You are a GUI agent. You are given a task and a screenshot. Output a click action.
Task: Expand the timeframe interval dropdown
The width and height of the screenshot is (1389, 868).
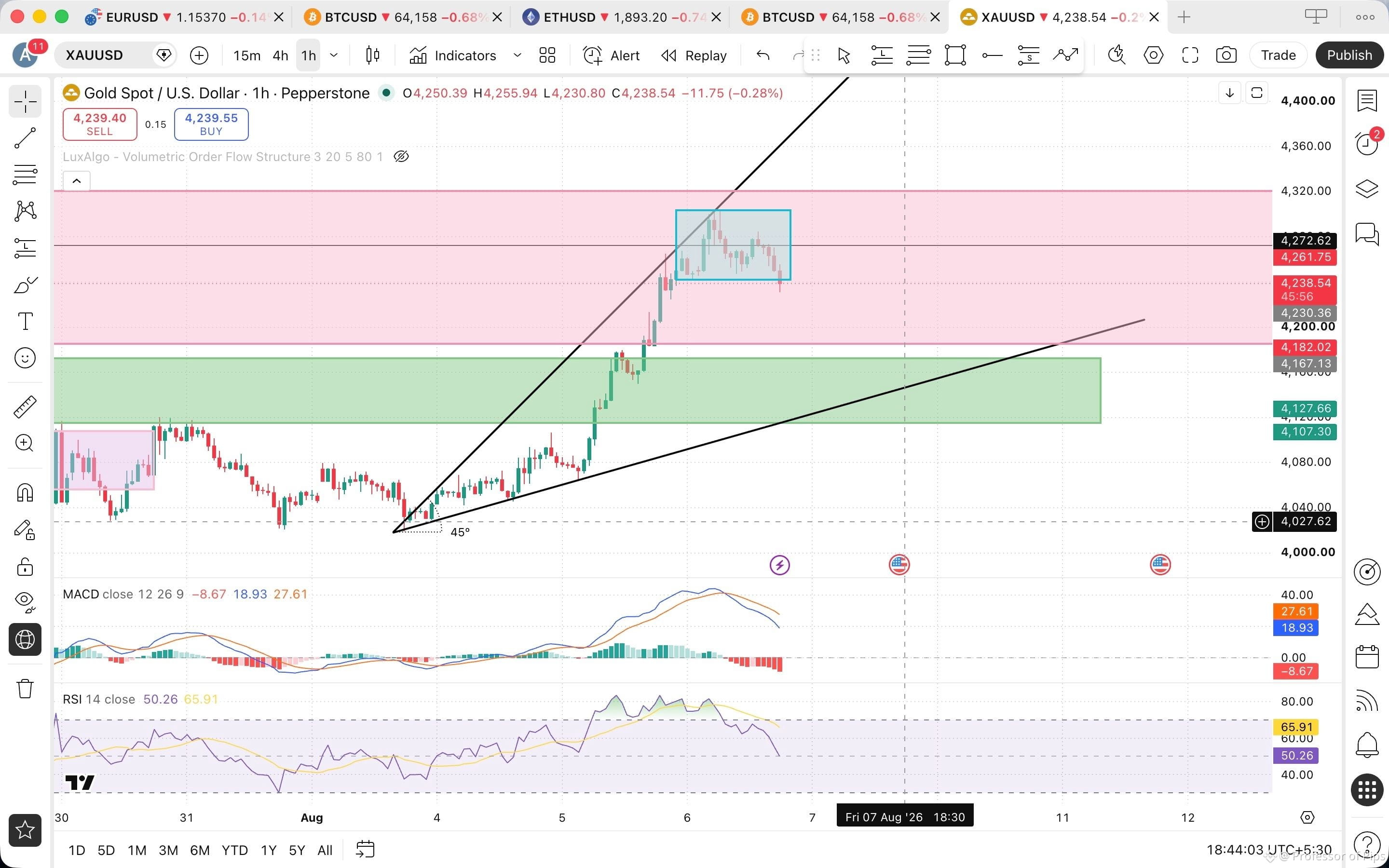[x=333, y=55]
